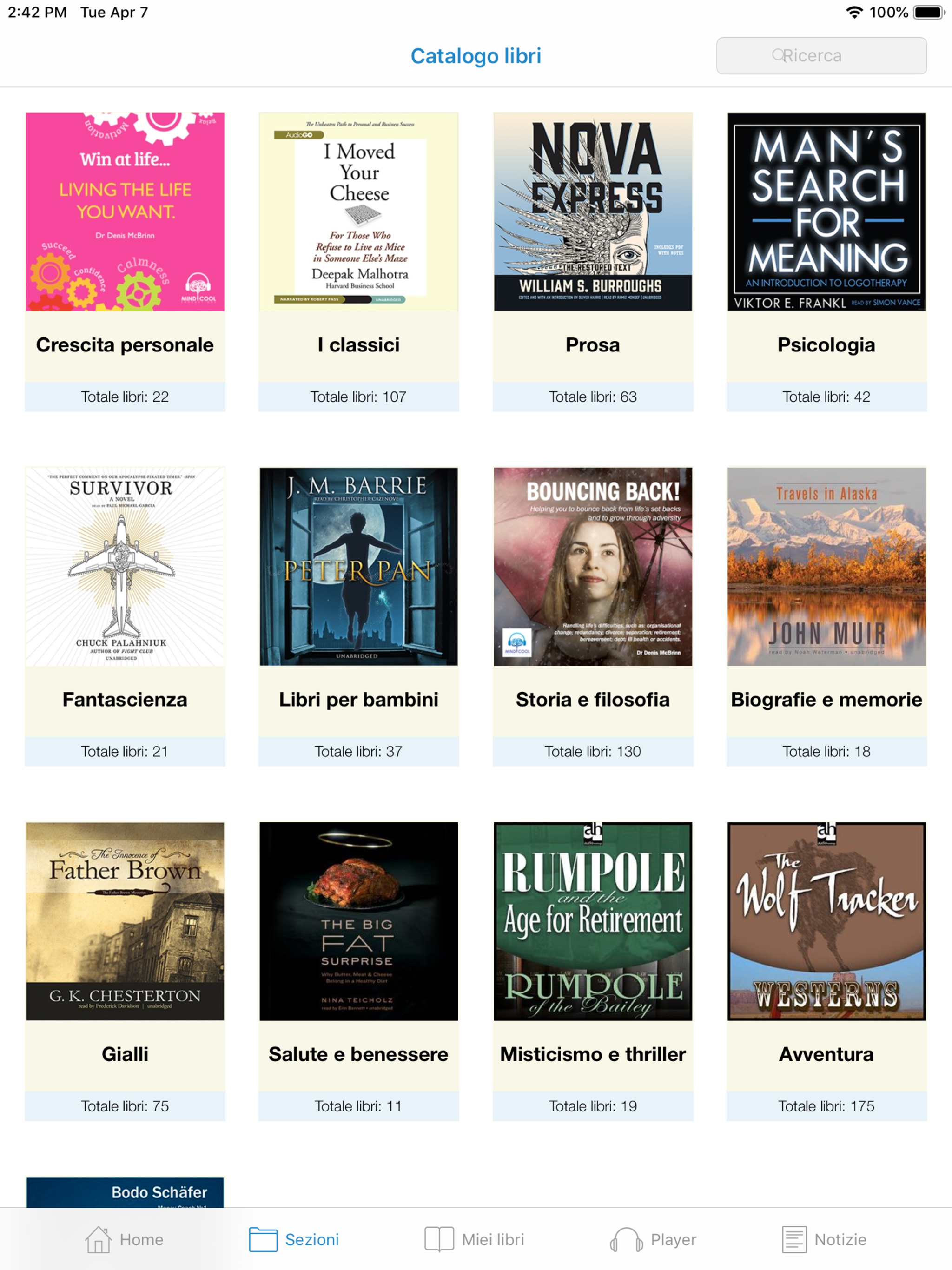Open the Gialli Father Brown cover
The width and height of the screenshot is (952, 1270).
click(125, 921)
